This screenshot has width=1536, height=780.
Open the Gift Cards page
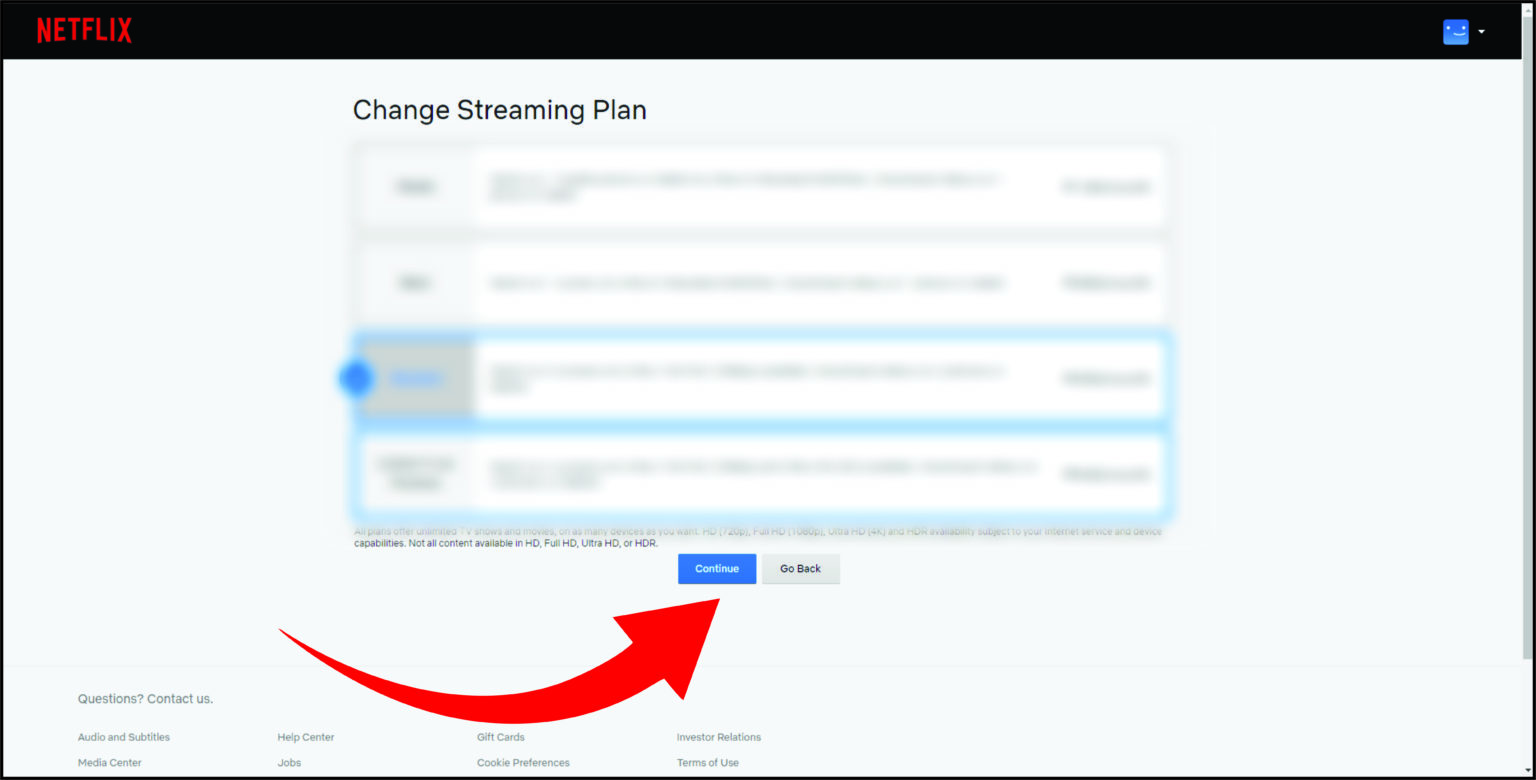[500, 737]
